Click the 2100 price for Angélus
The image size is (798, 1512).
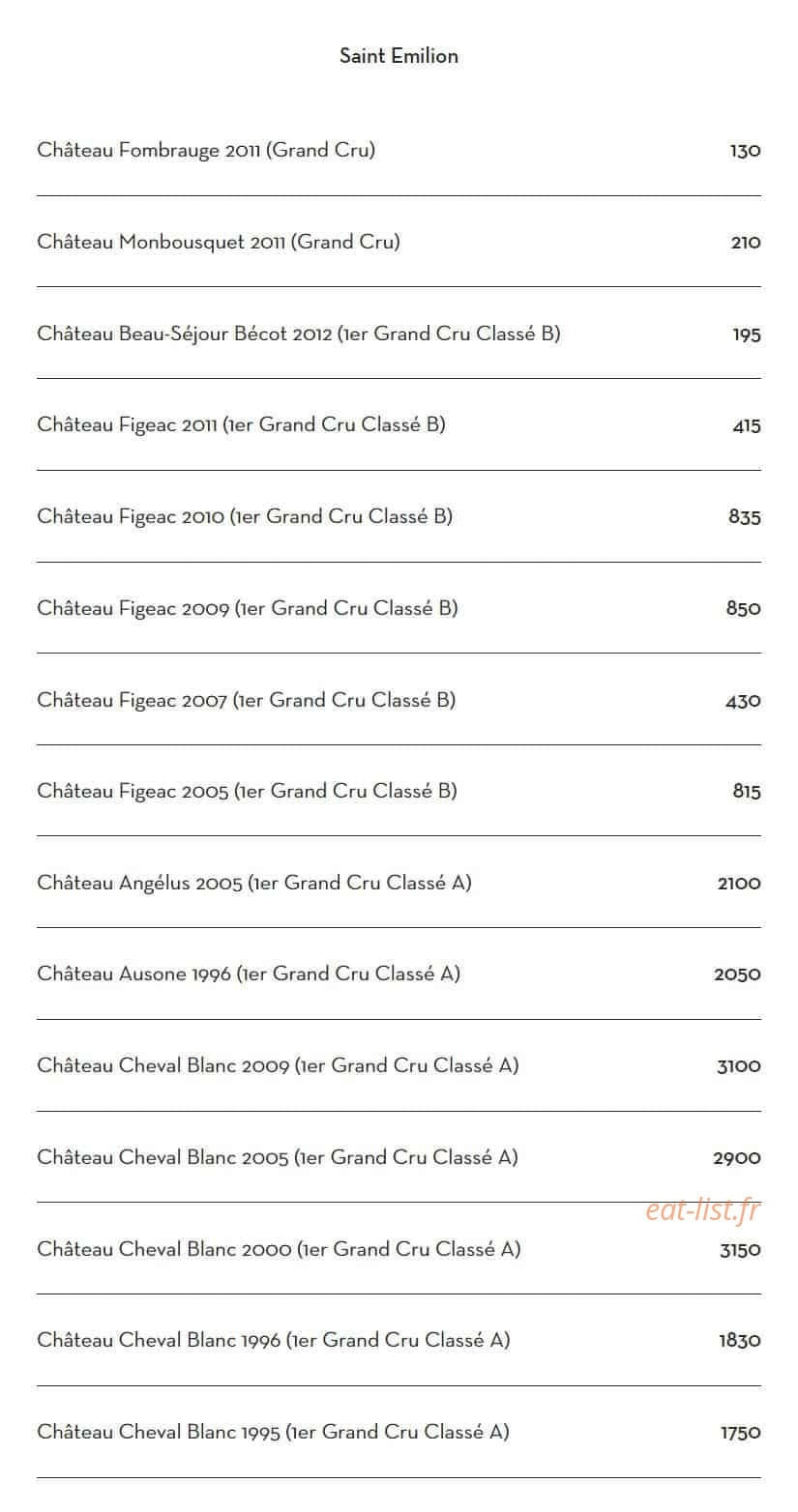coord(739,884)
